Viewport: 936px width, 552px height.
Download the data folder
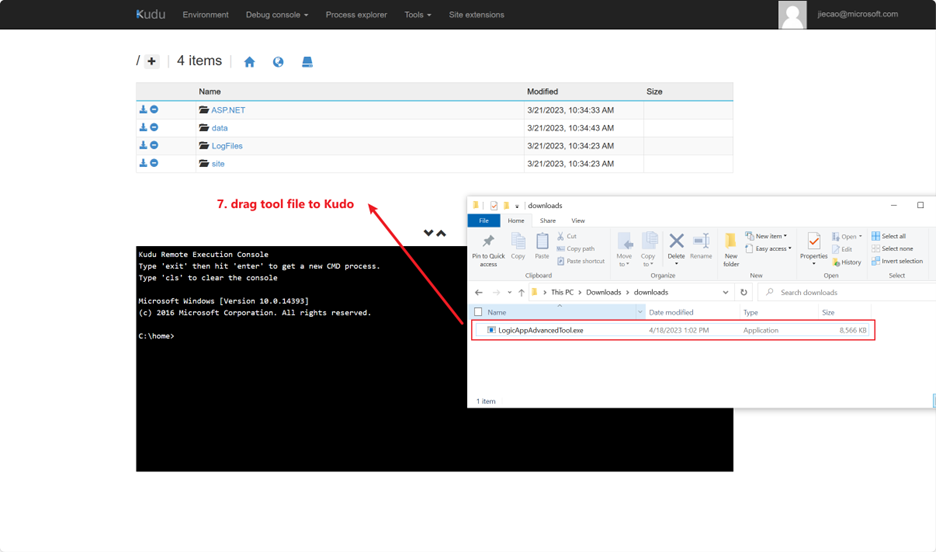(143, 128)
